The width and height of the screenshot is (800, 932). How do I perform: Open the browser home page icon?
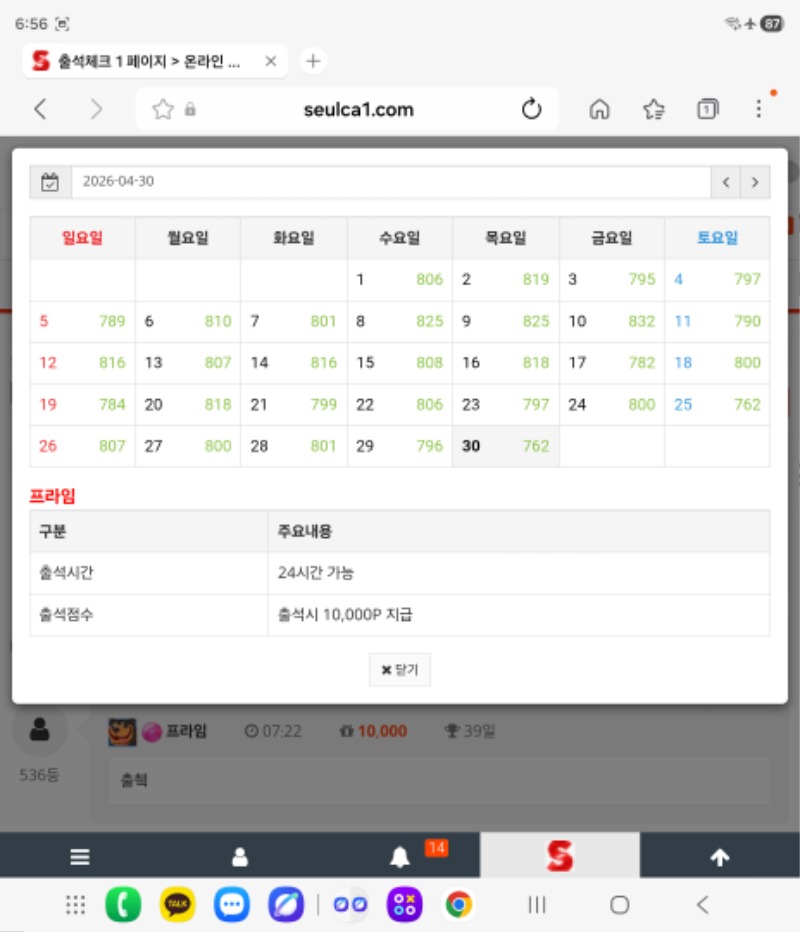(x=600, y=110)
